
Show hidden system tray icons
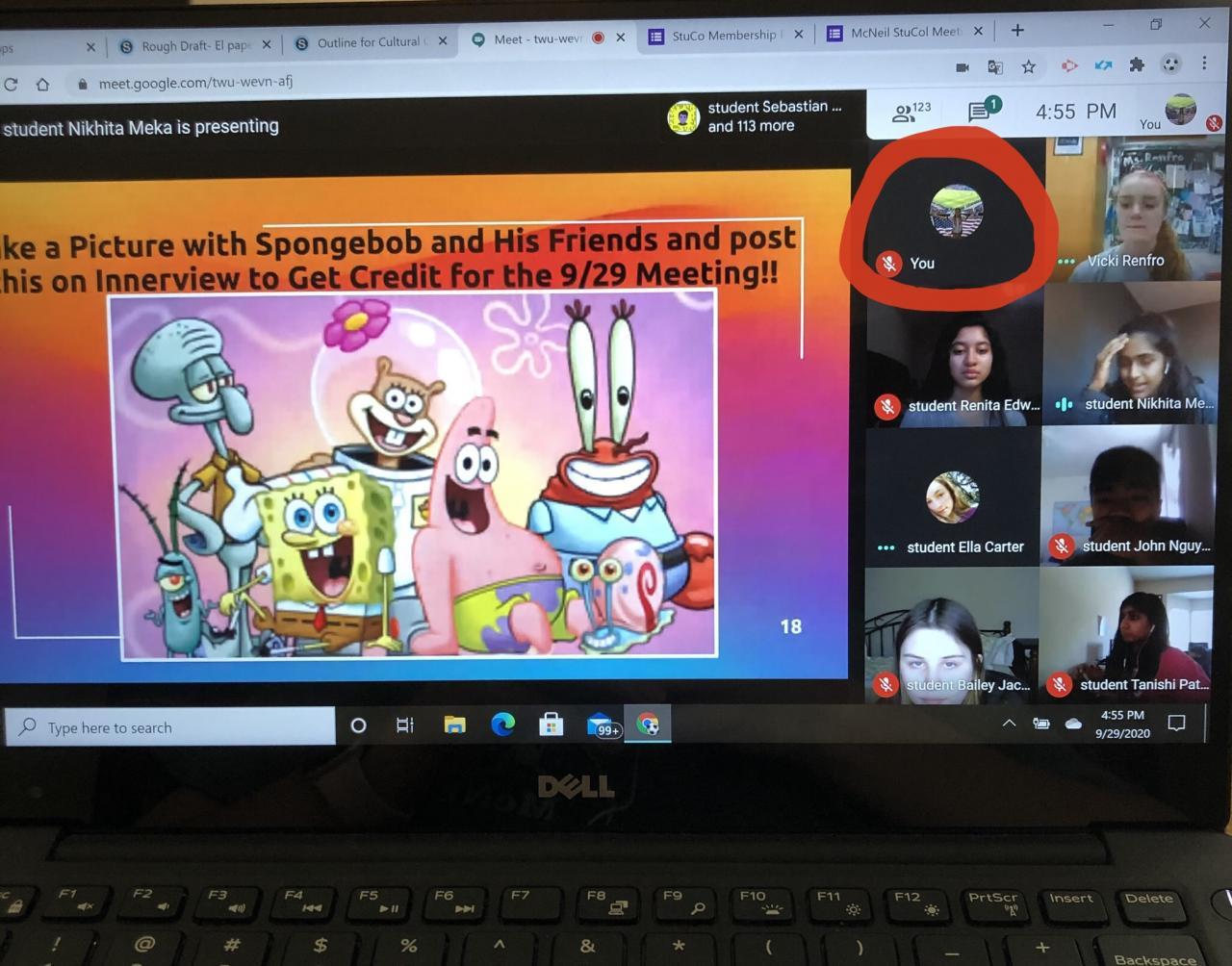[x=1009, y=723]
